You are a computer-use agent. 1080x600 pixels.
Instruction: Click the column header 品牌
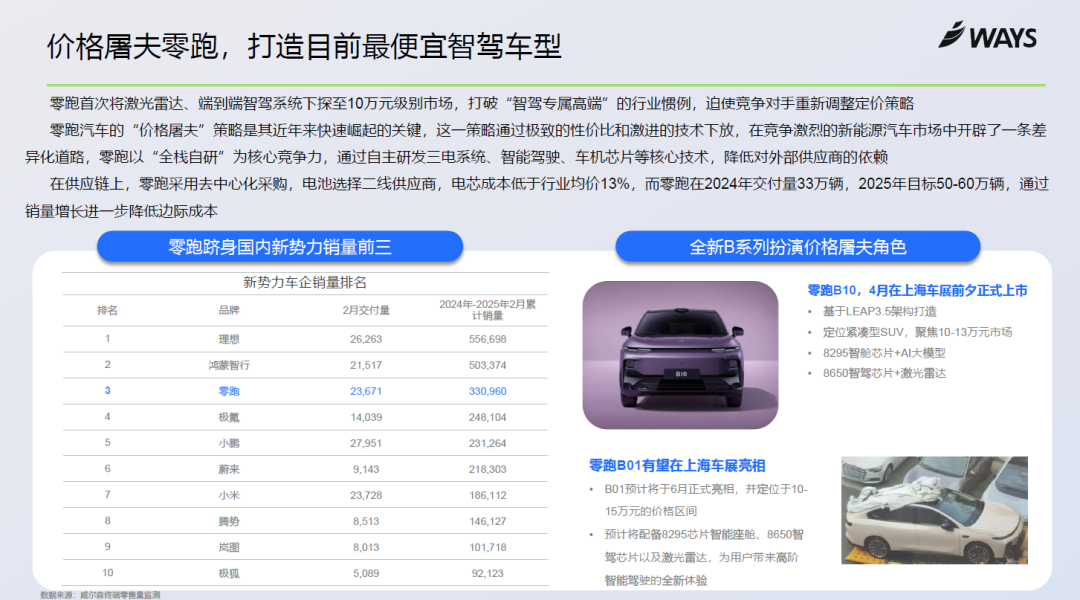(x=229, y=310)
